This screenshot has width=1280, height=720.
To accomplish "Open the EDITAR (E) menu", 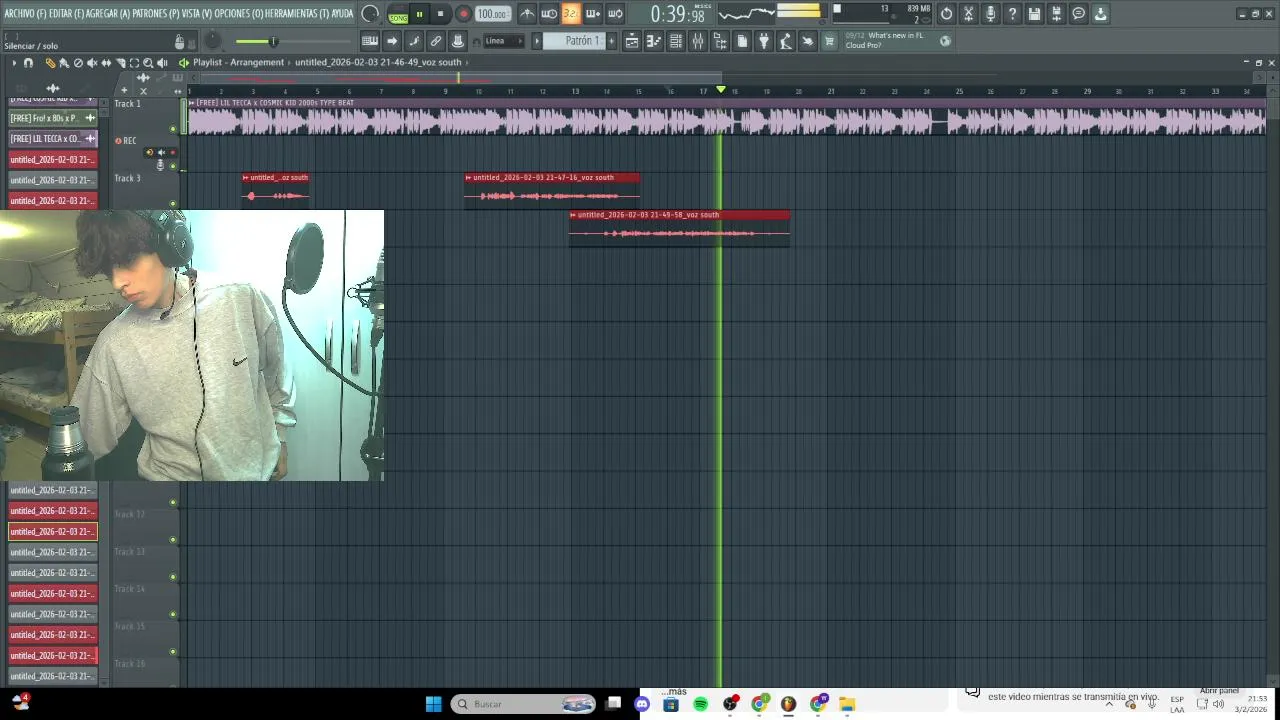I will [66, 14].
